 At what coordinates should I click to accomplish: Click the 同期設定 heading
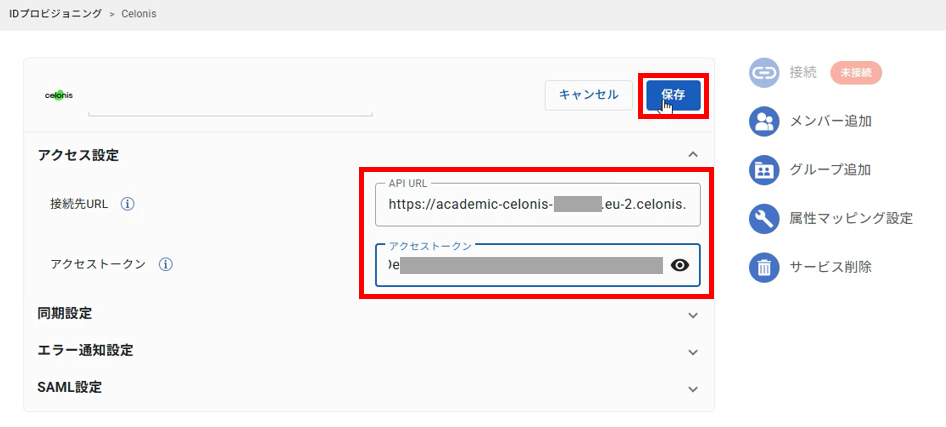(x=65, y=313)
